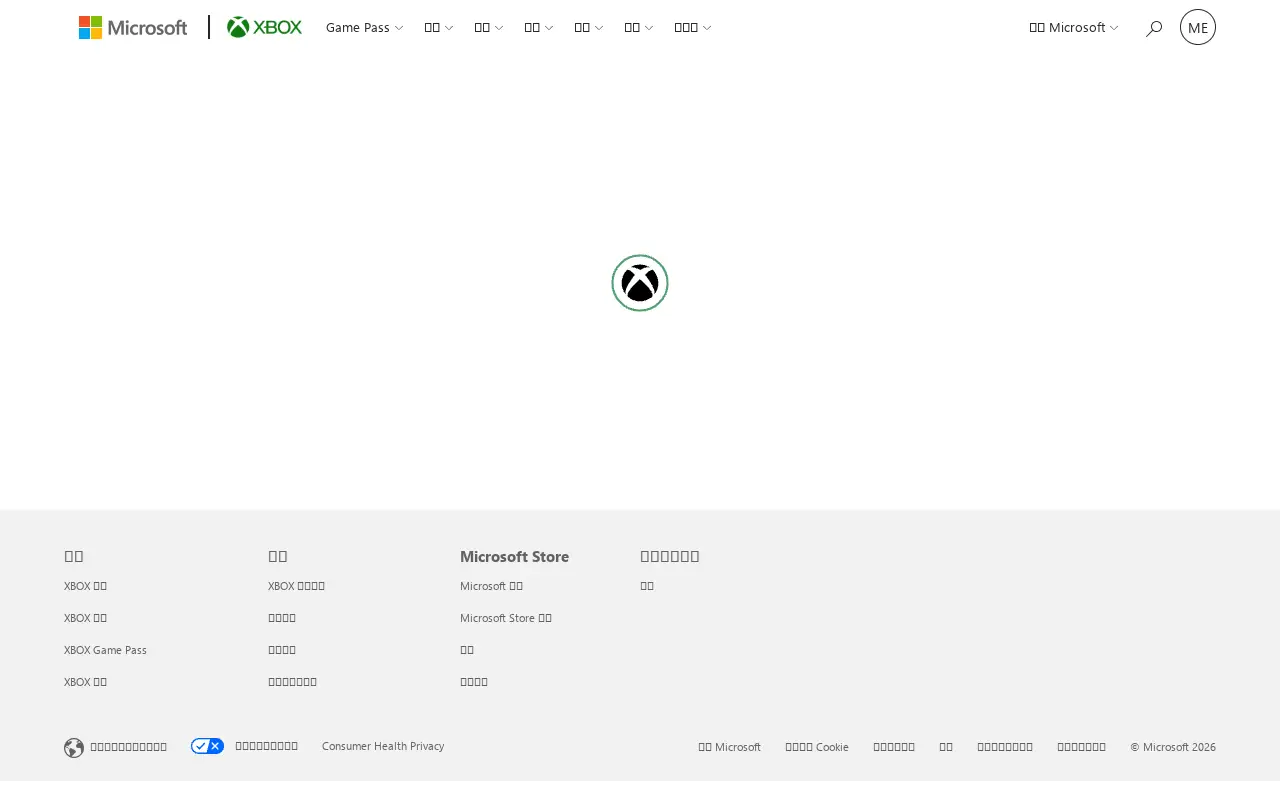Open the Microsoft Store footer link
The width and height of the screenshot is (1280, 800).
pos(506,618)
